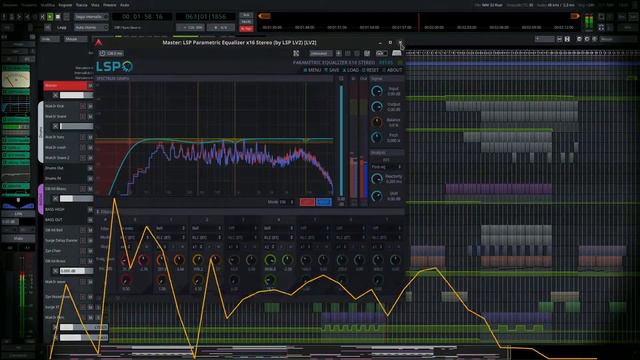
Task: Click the LSP logo
Action: [114, 66]
